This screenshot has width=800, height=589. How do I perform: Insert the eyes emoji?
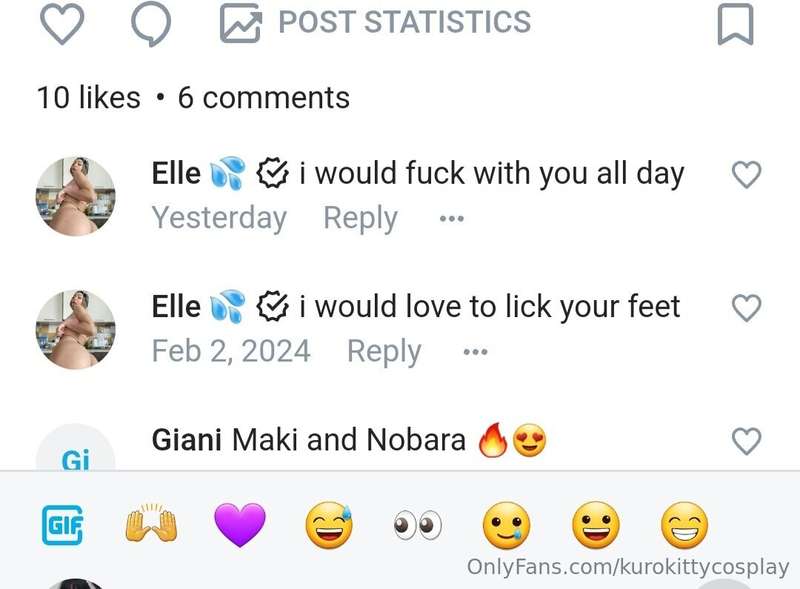pyautogui.click(x=418, y=525)
